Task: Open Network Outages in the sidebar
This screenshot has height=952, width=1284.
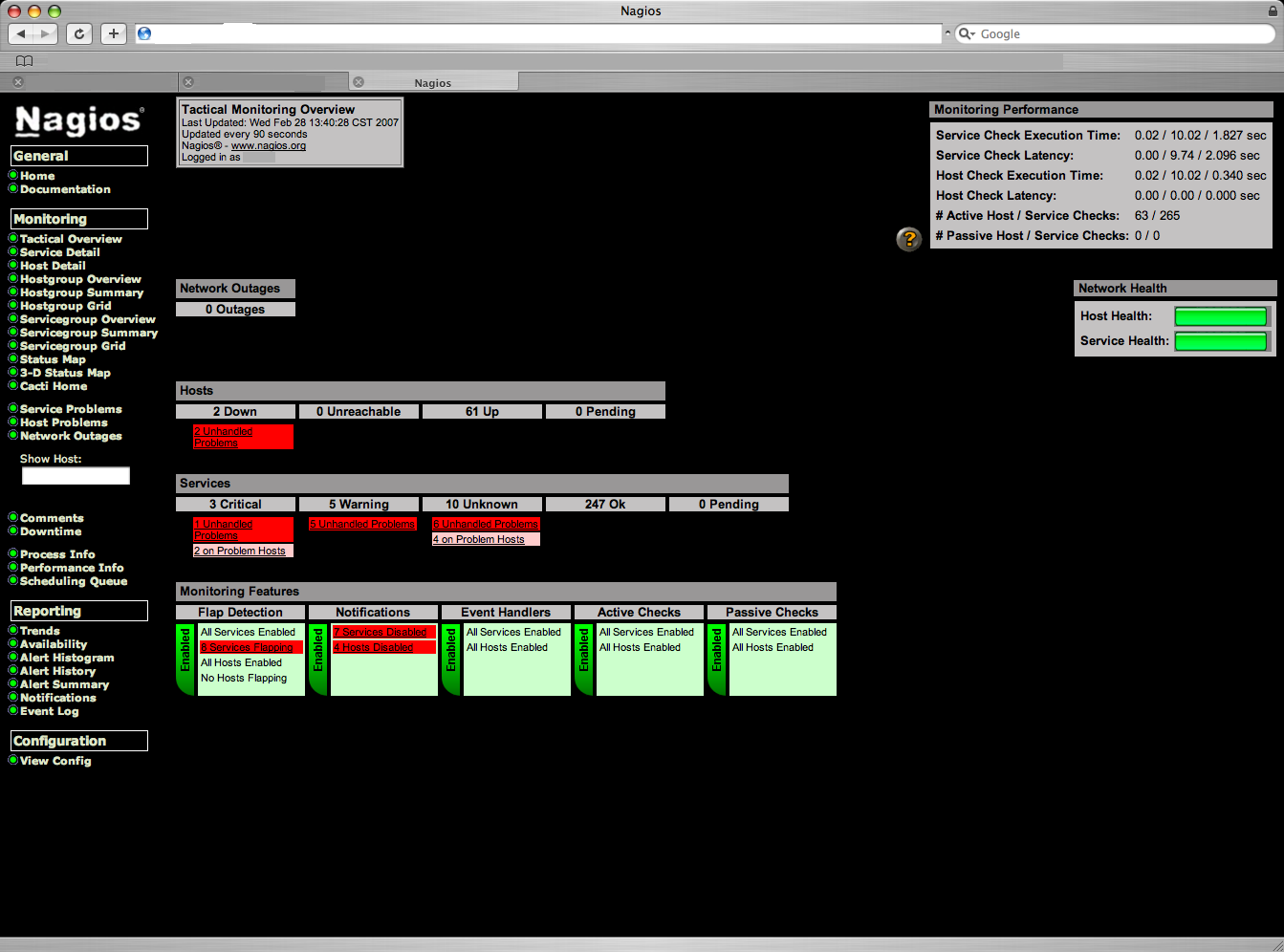Action: 71,436
